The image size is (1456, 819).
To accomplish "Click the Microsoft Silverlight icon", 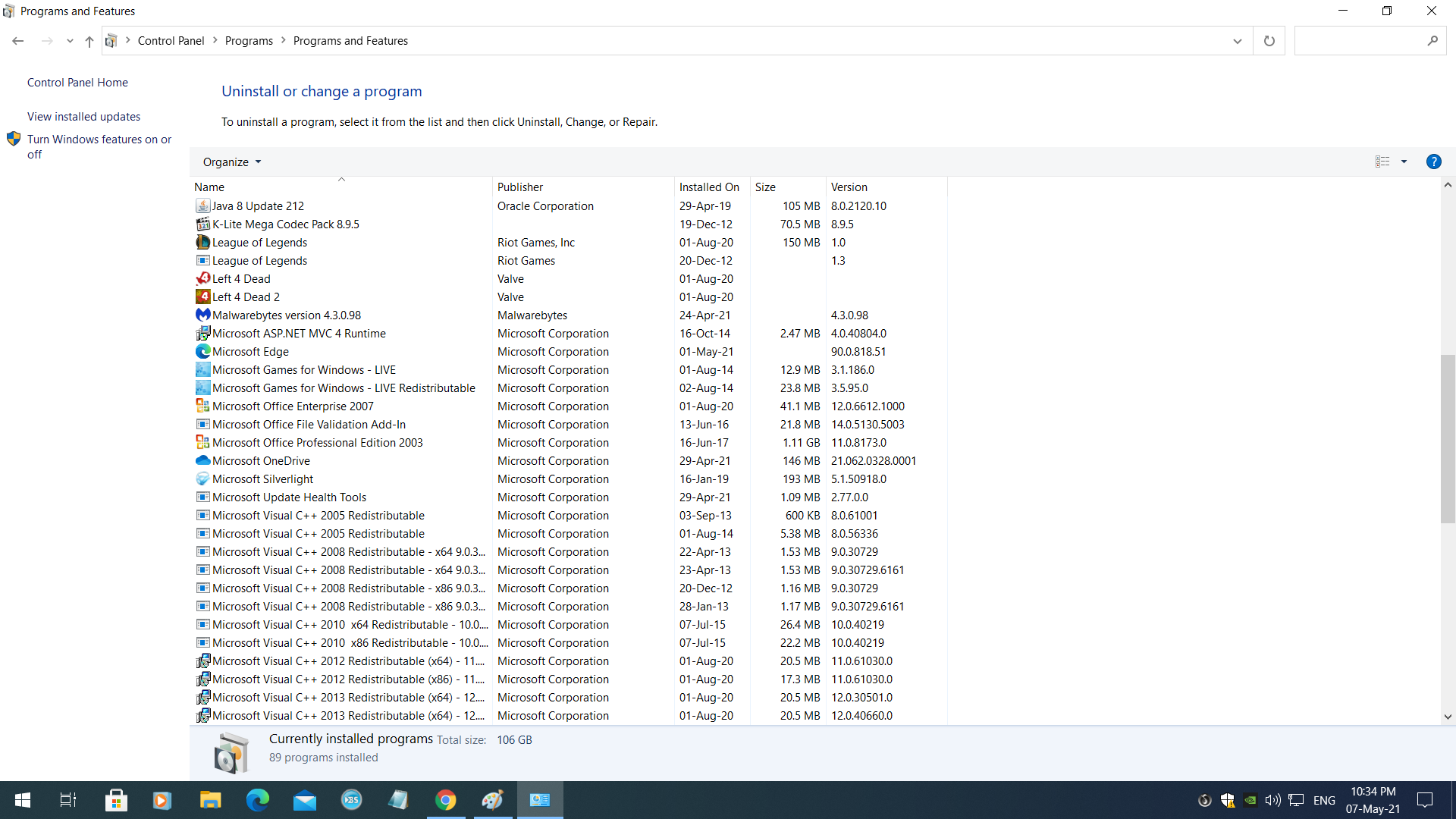I will tap(202, 479).
